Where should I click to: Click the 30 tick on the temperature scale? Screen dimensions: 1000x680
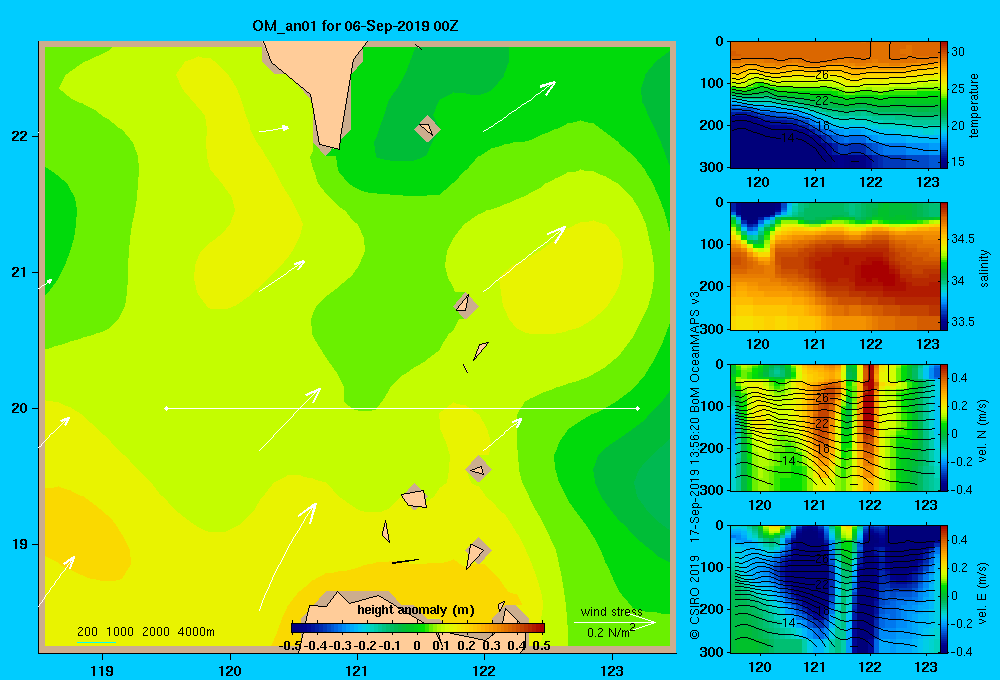[x=957, y=52]
